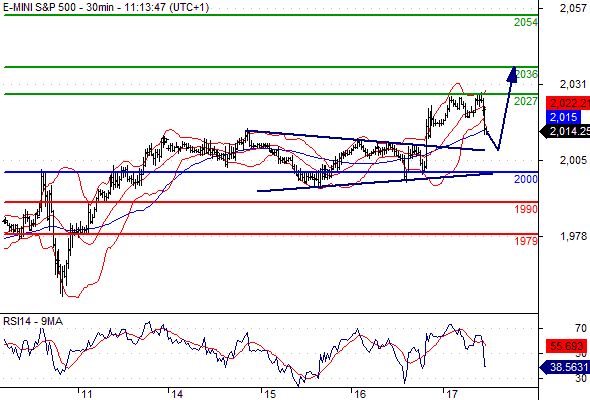The width and height of the screenshot is (590, 400).
Task: Click the blue 2,015 price tag
Action: pyautogui.click(x=563, y=117)
